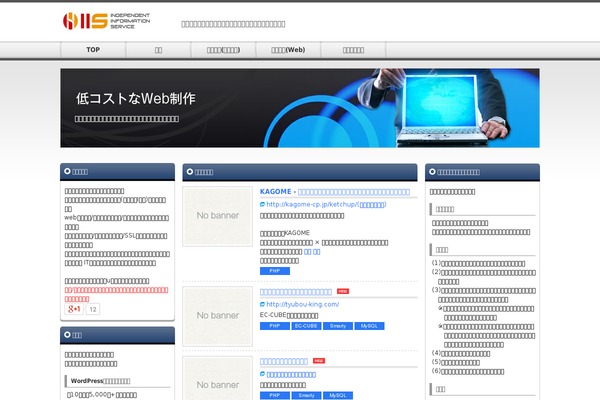Select the navigation tab ending in (Web)

point(281,49)
